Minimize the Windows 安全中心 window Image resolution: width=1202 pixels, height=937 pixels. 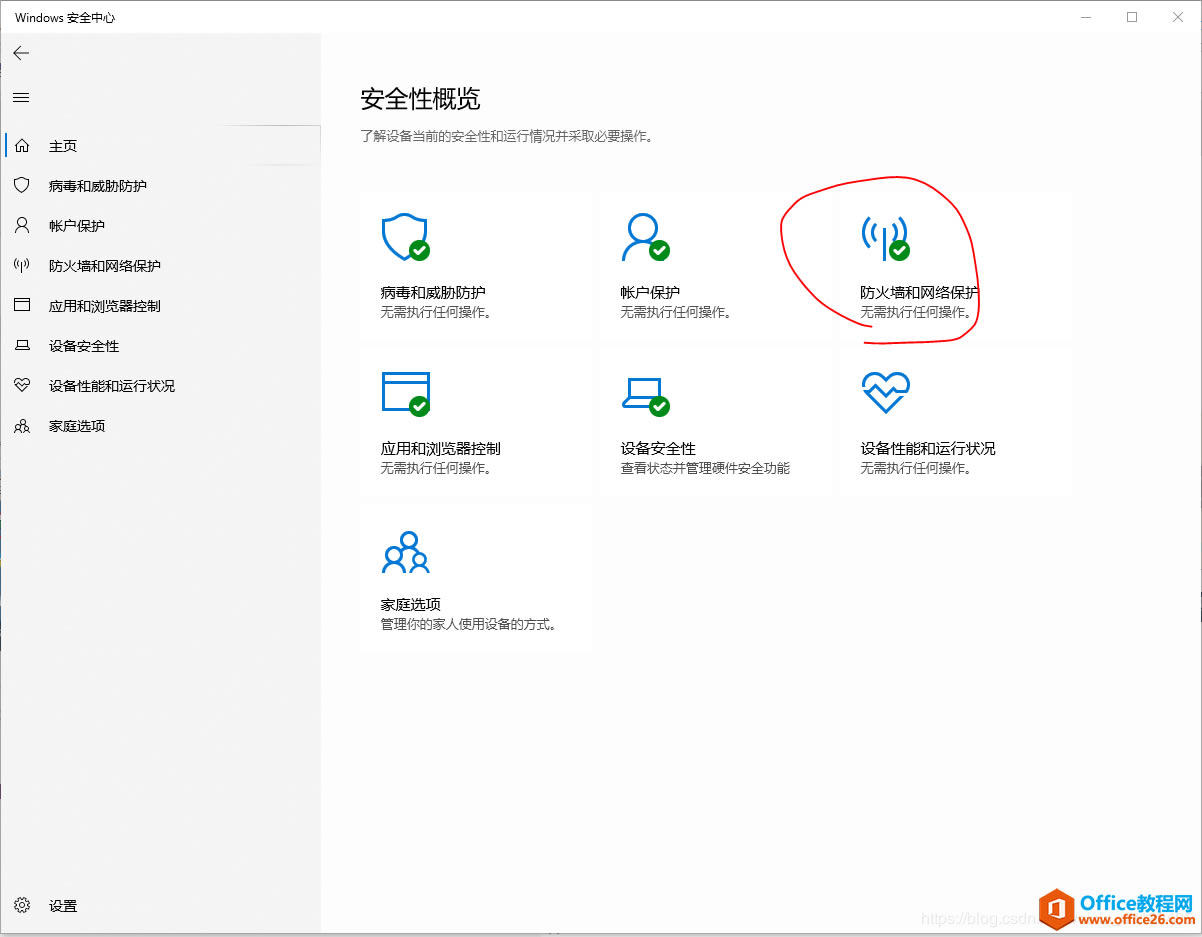coord(1087,17)
